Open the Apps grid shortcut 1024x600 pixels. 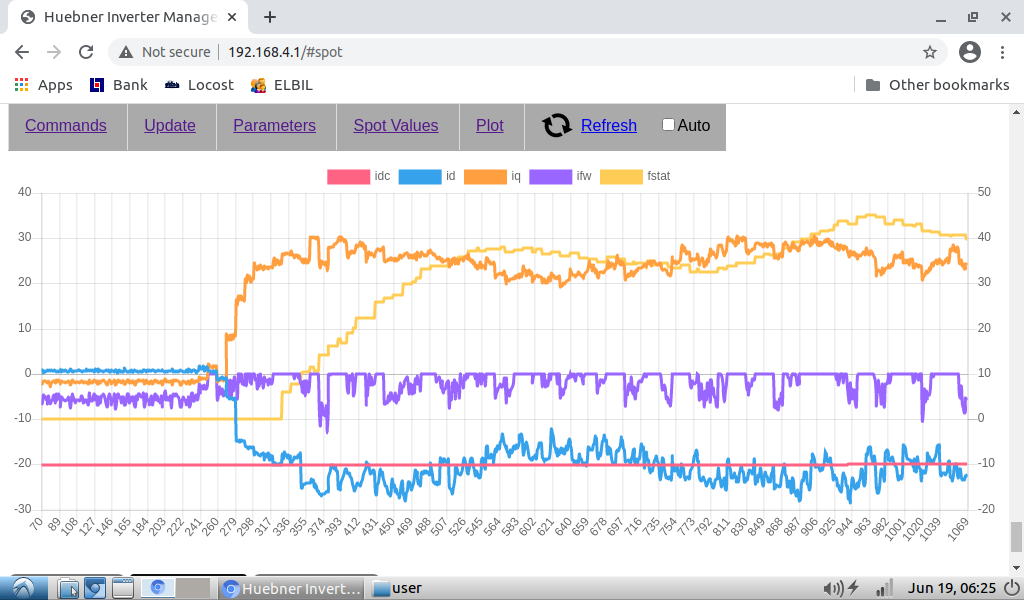(x=43, y=85)
